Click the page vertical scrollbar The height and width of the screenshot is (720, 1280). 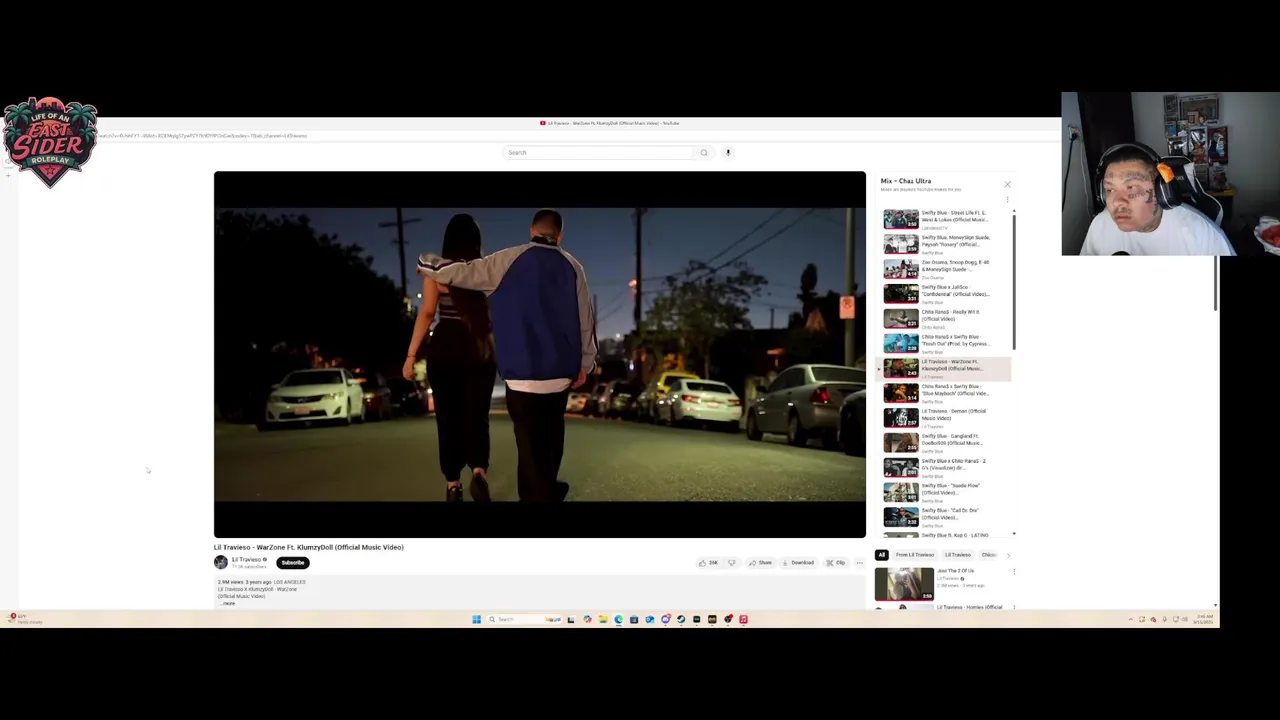[1216, 283]
